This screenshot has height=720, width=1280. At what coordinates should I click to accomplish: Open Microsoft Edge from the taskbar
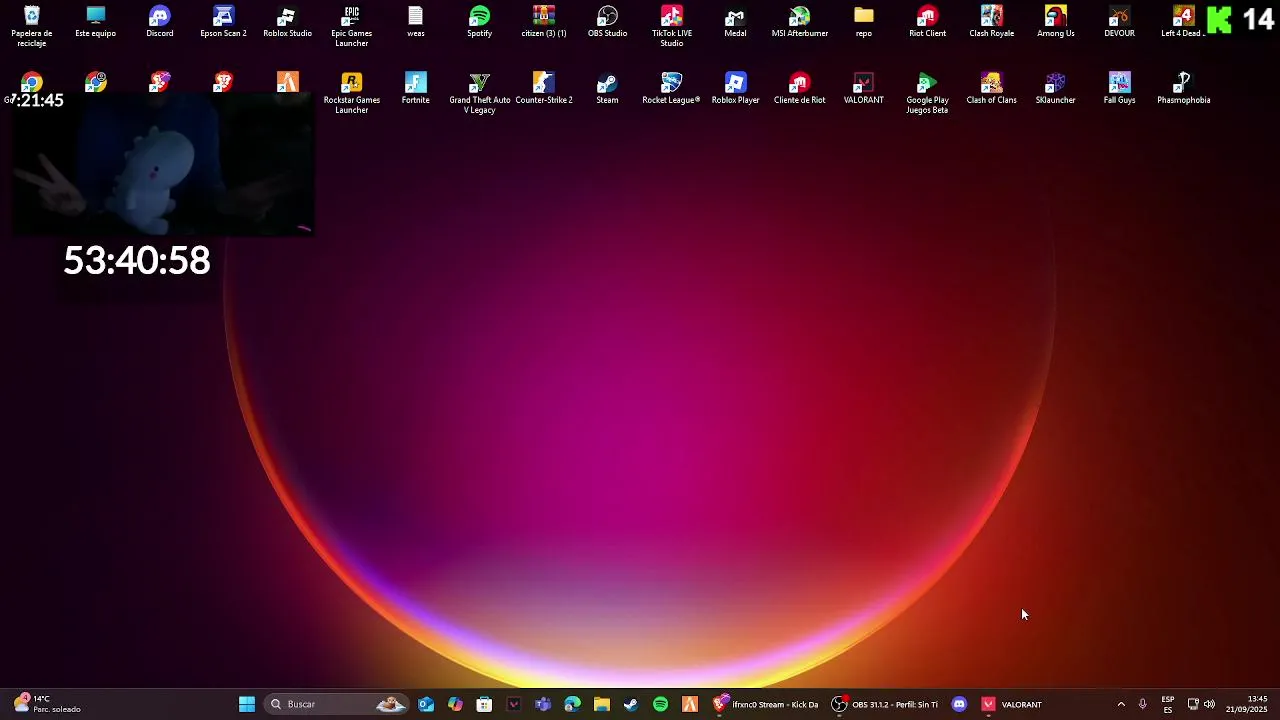pos(572,704)
